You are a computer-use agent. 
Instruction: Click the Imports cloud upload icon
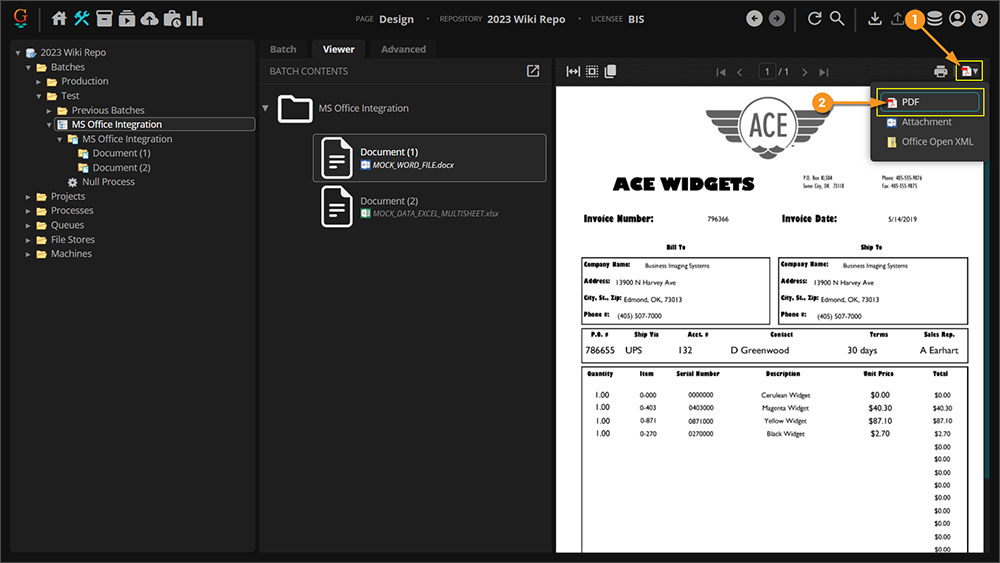pyautogui.click(x=149, y=18)
